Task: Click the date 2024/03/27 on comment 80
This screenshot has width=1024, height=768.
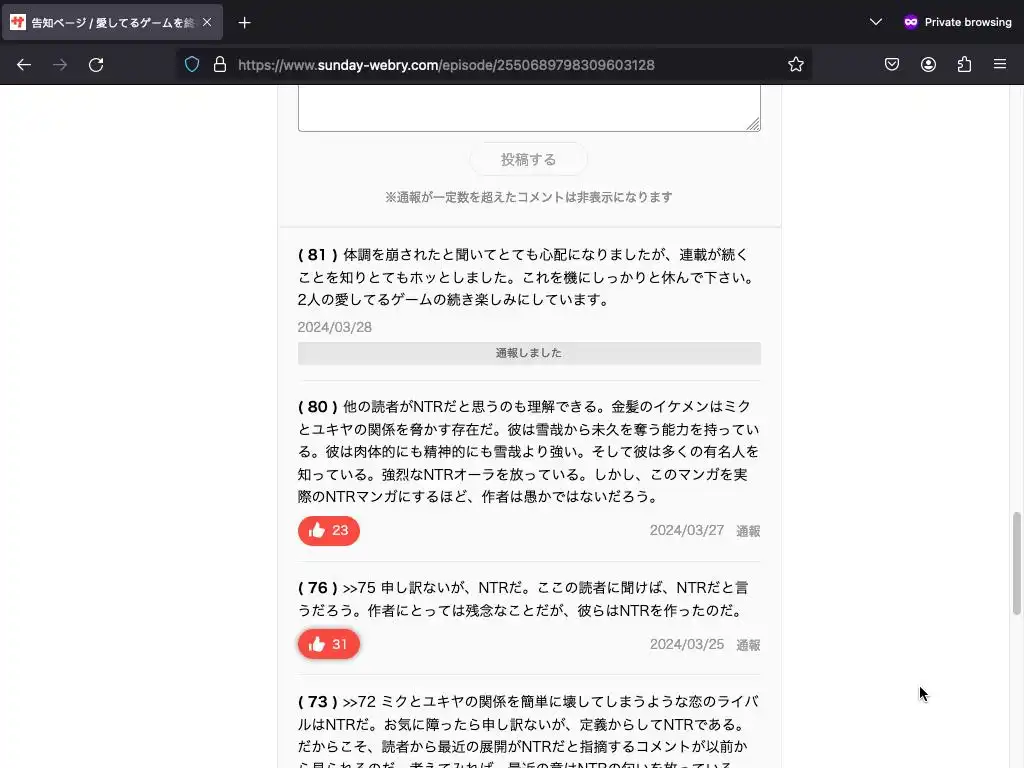Action: 687,530
